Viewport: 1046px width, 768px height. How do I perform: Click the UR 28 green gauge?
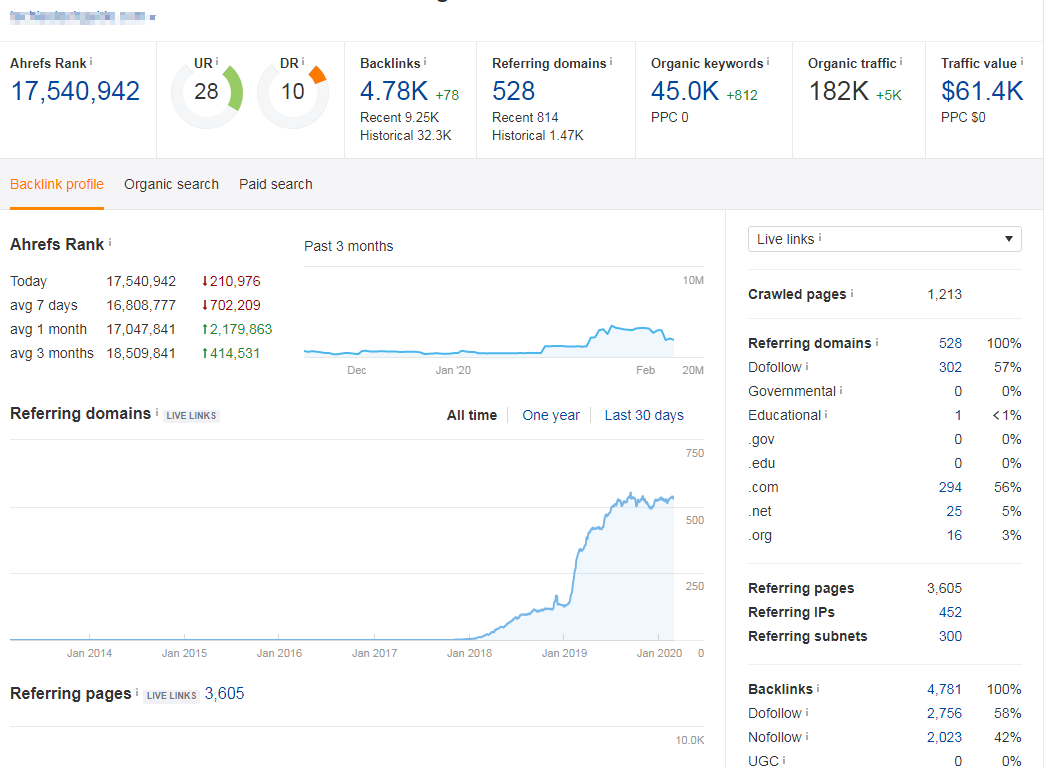point(207,93)
